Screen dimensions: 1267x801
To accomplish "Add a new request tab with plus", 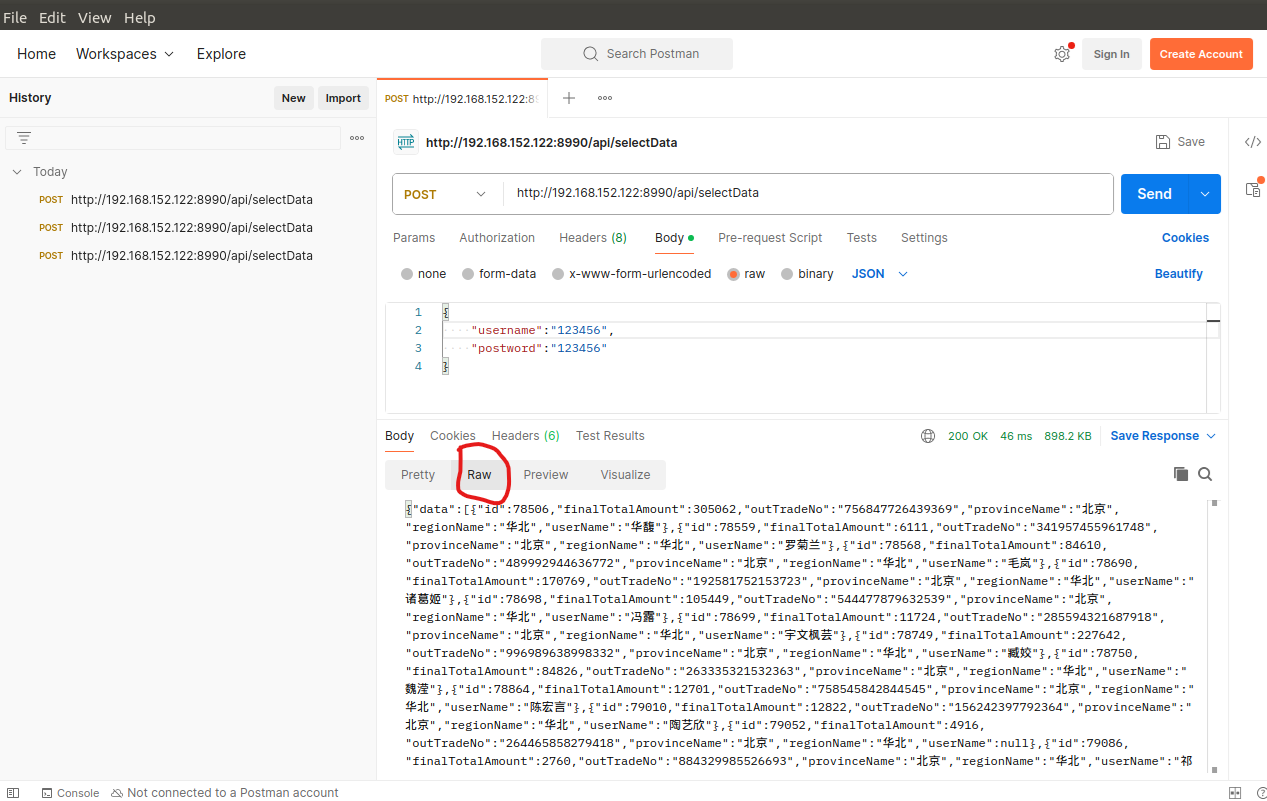I will tap(569, 98).
